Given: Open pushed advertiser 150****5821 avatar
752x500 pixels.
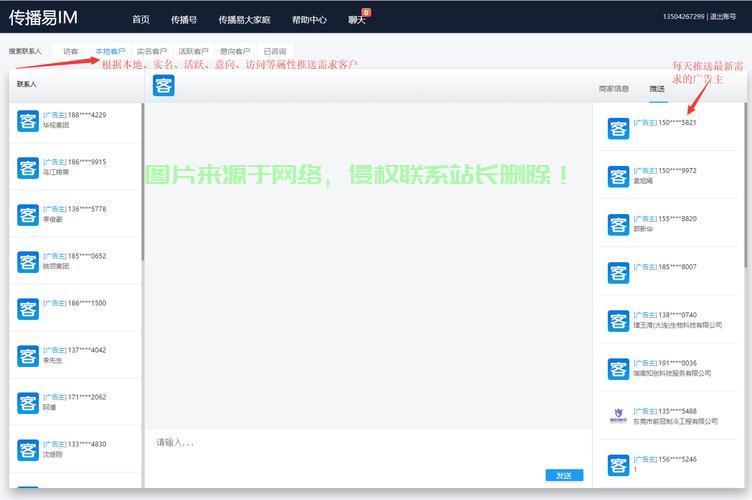Looking at the screenshot, I should [x=618, y=128].
